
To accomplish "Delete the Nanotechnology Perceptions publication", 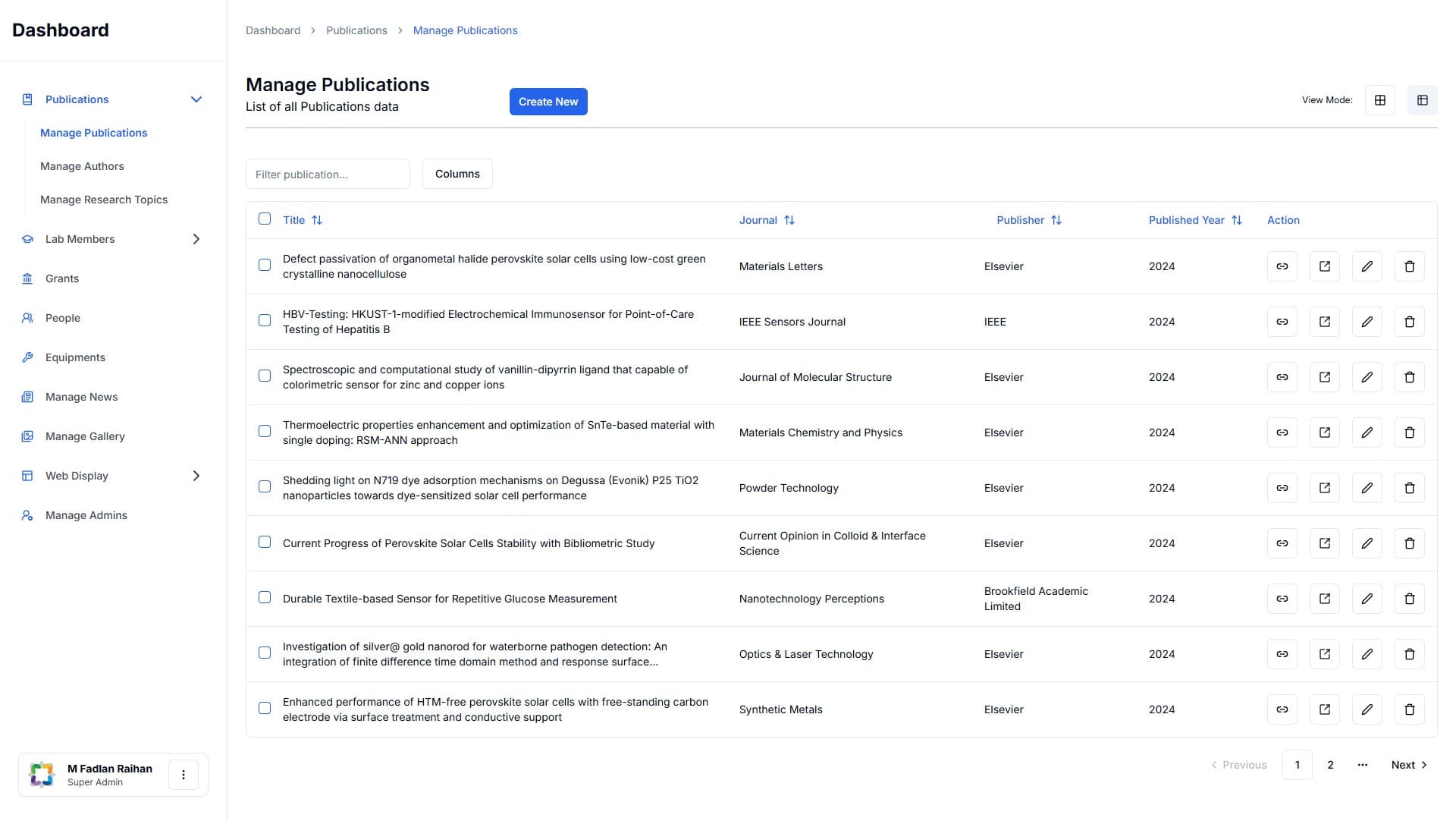I will 1409,599.
